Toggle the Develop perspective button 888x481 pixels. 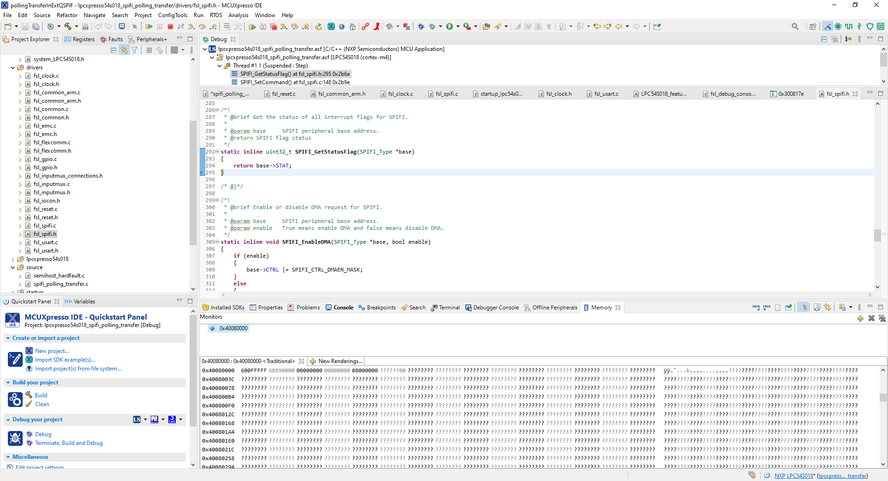827,27
